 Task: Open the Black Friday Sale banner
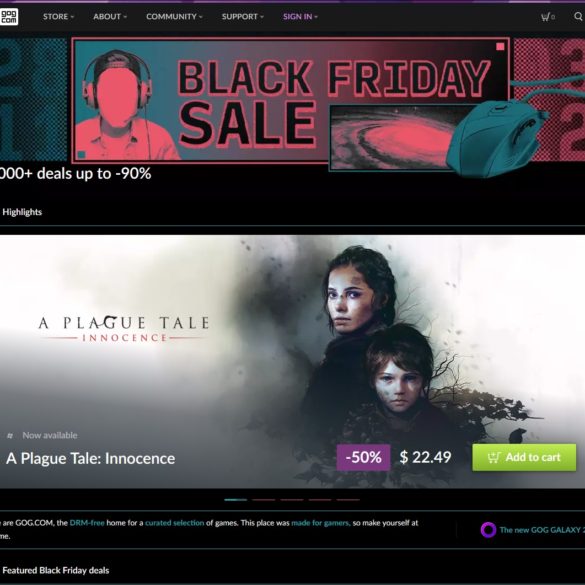[291, 101]
